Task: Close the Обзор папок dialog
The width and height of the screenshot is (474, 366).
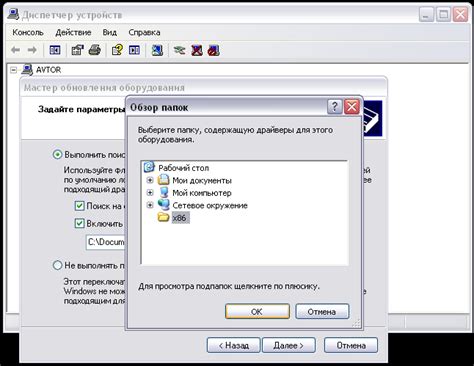Action: [352, 107]
